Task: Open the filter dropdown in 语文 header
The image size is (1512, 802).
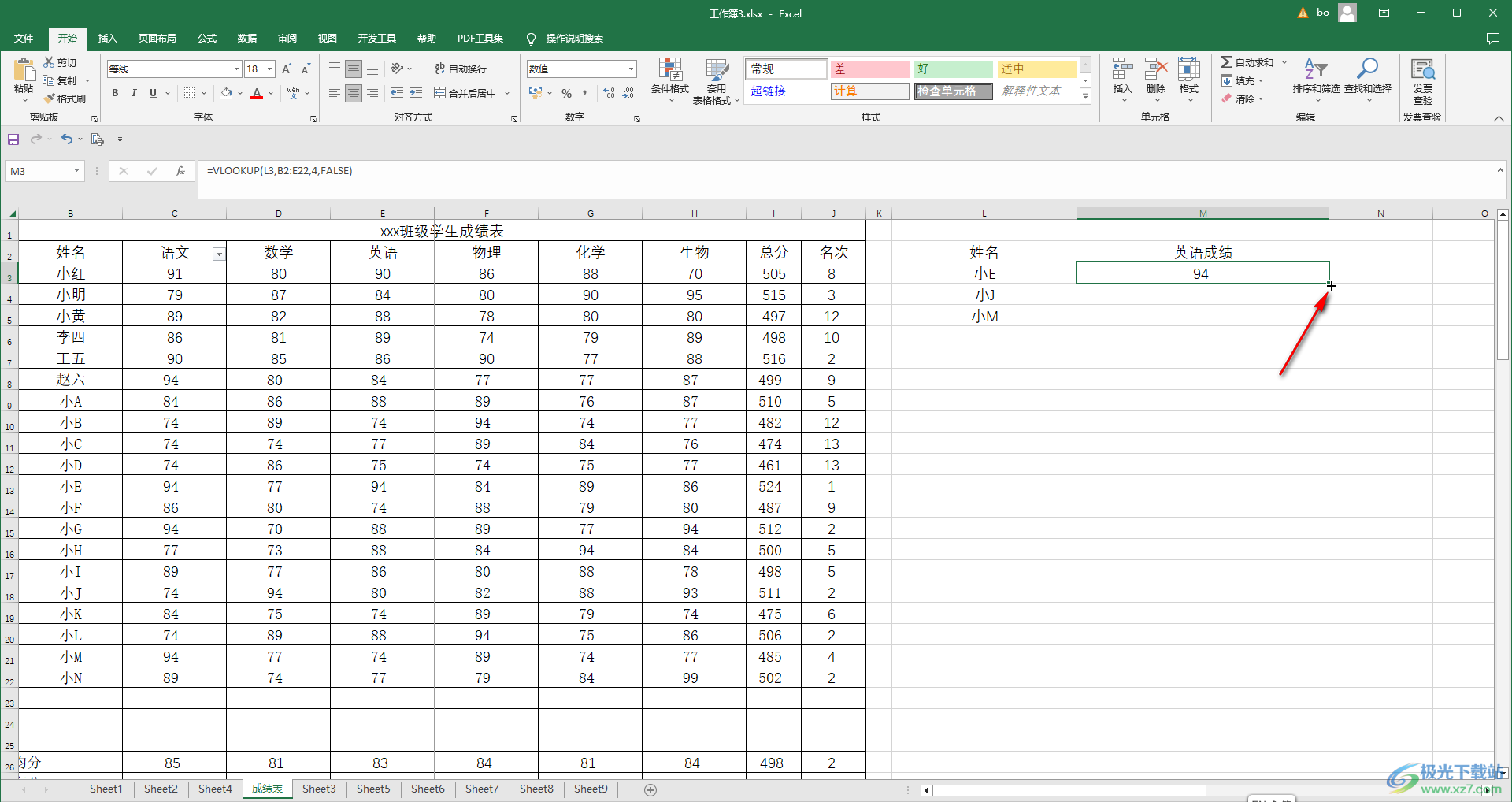Action: pyautogui.click(x=219, y=254)
